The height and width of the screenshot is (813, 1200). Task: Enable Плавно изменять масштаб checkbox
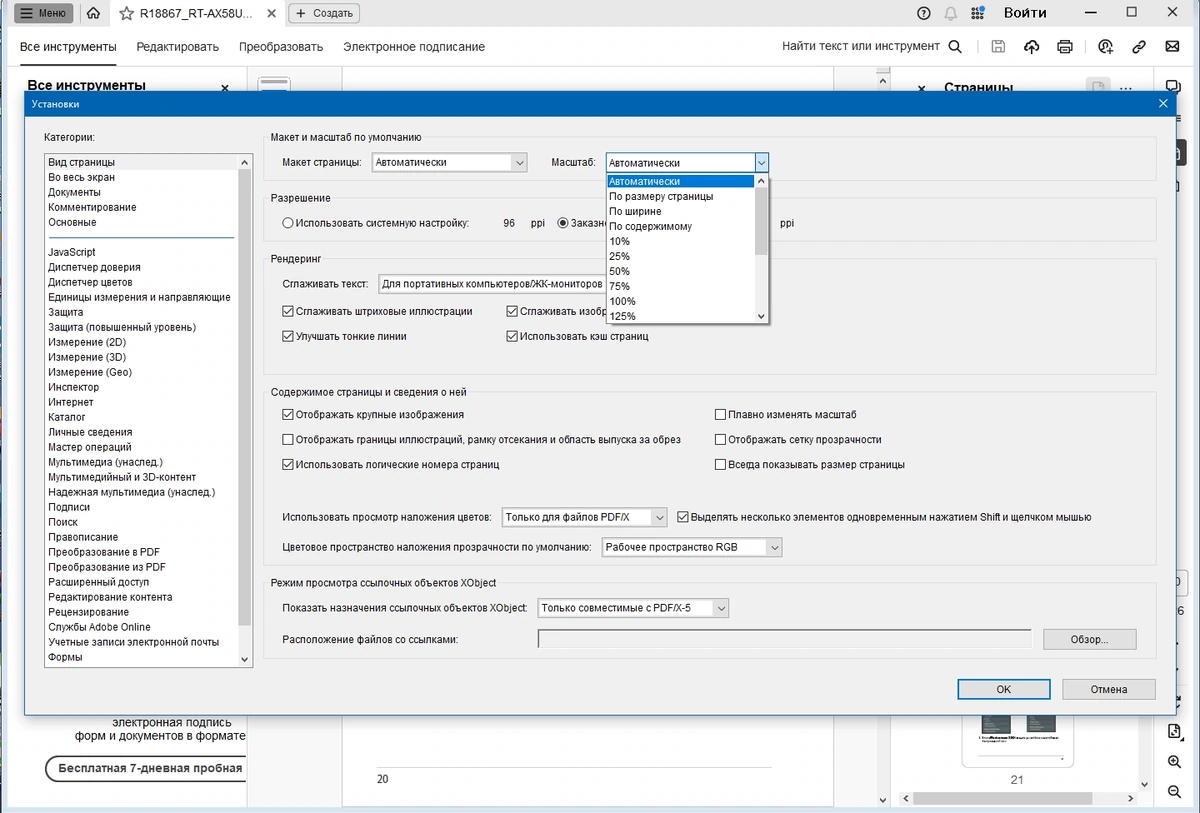720,414
